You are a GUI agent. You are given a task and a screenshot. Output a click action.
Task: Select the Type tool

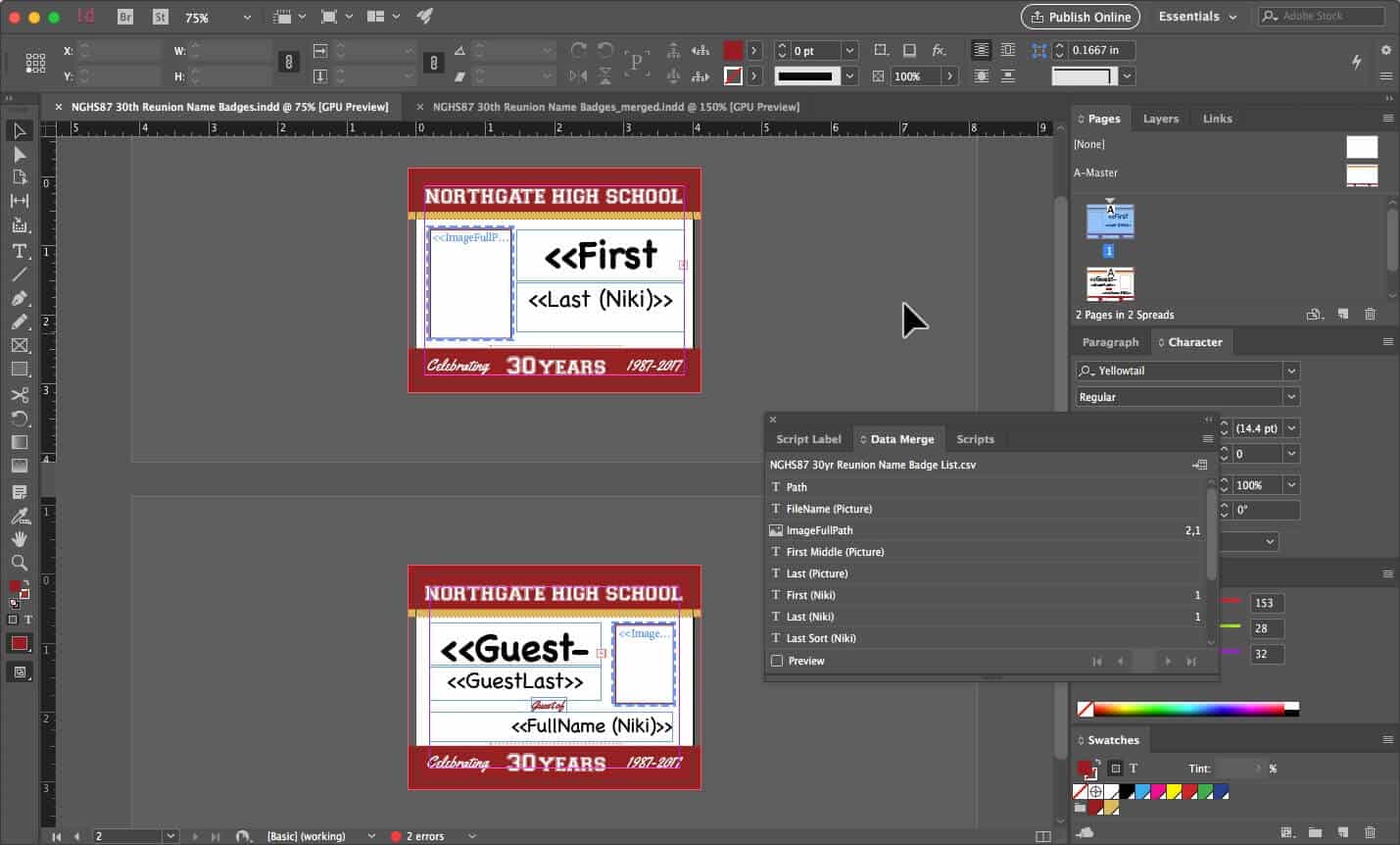pyautogui.click(x=20, y=251)
